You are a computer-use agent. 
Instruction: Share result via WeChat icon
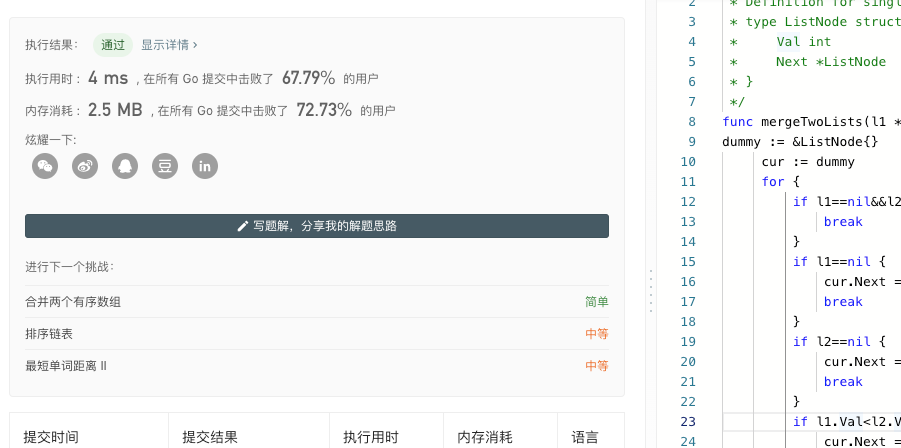point(45,167)
